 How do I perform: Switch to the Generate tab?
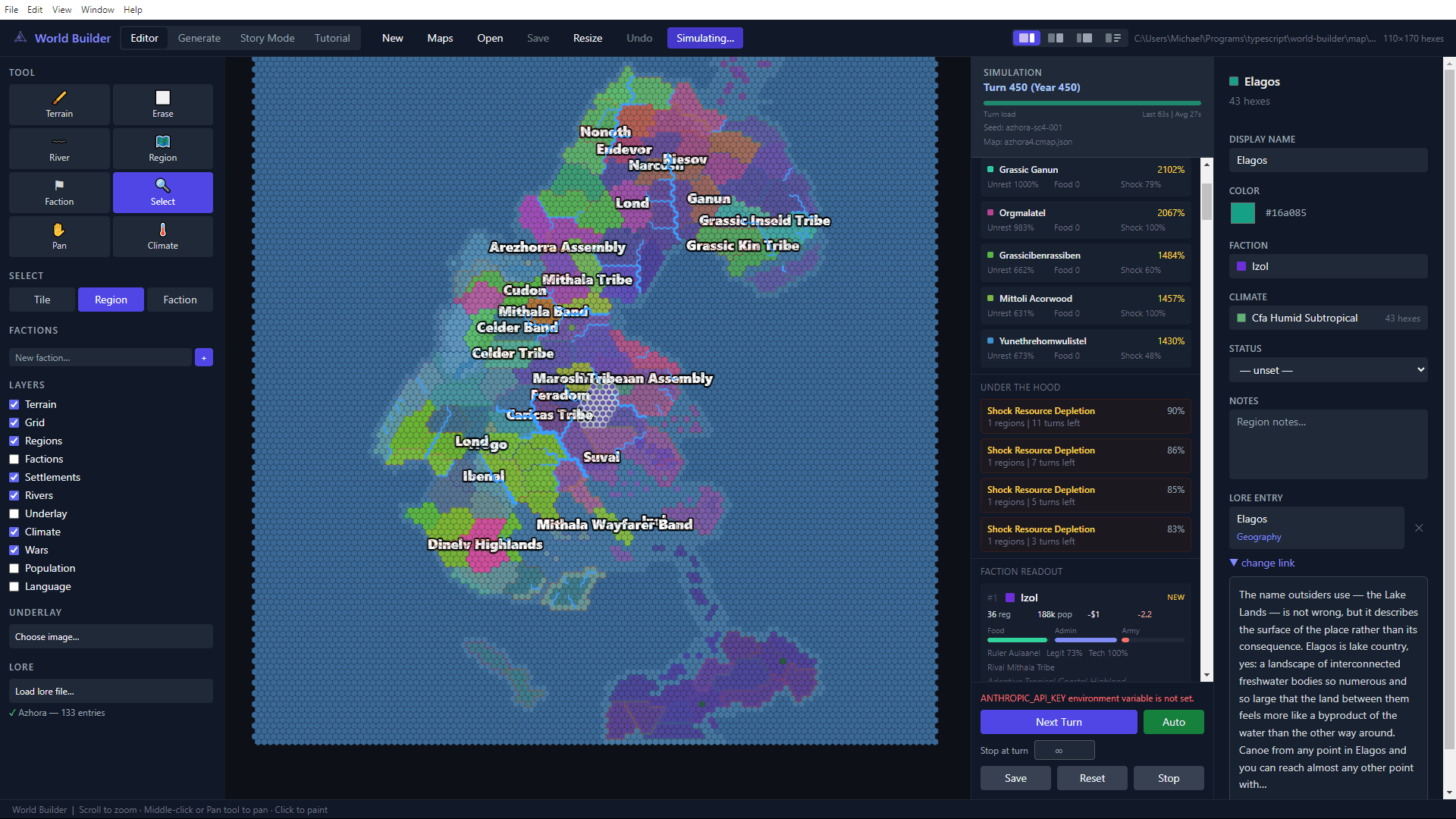(x=199, y=38)
